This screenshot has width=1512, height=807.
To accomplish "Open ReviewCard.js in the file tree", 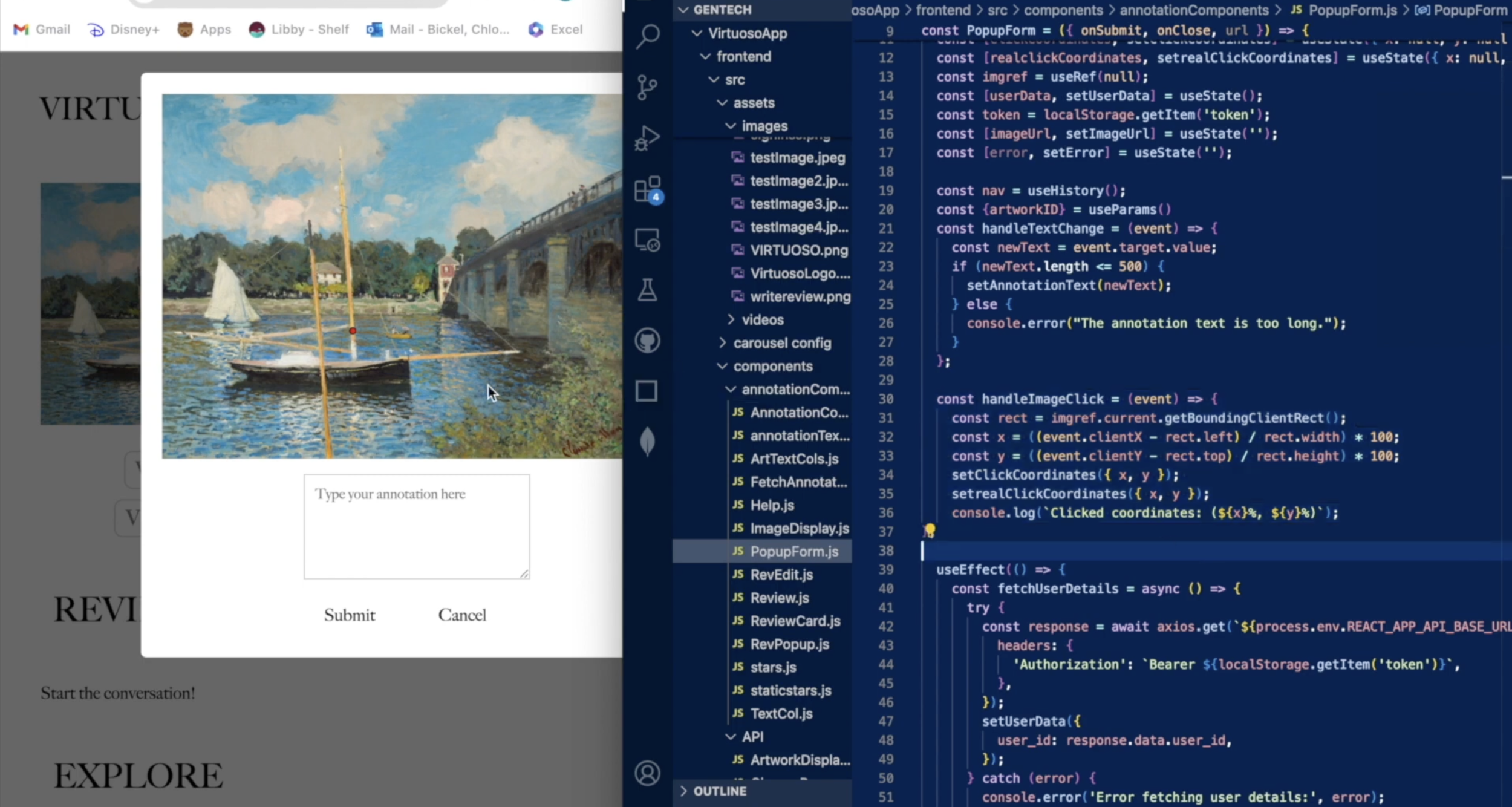I will [x=795, y=621].
